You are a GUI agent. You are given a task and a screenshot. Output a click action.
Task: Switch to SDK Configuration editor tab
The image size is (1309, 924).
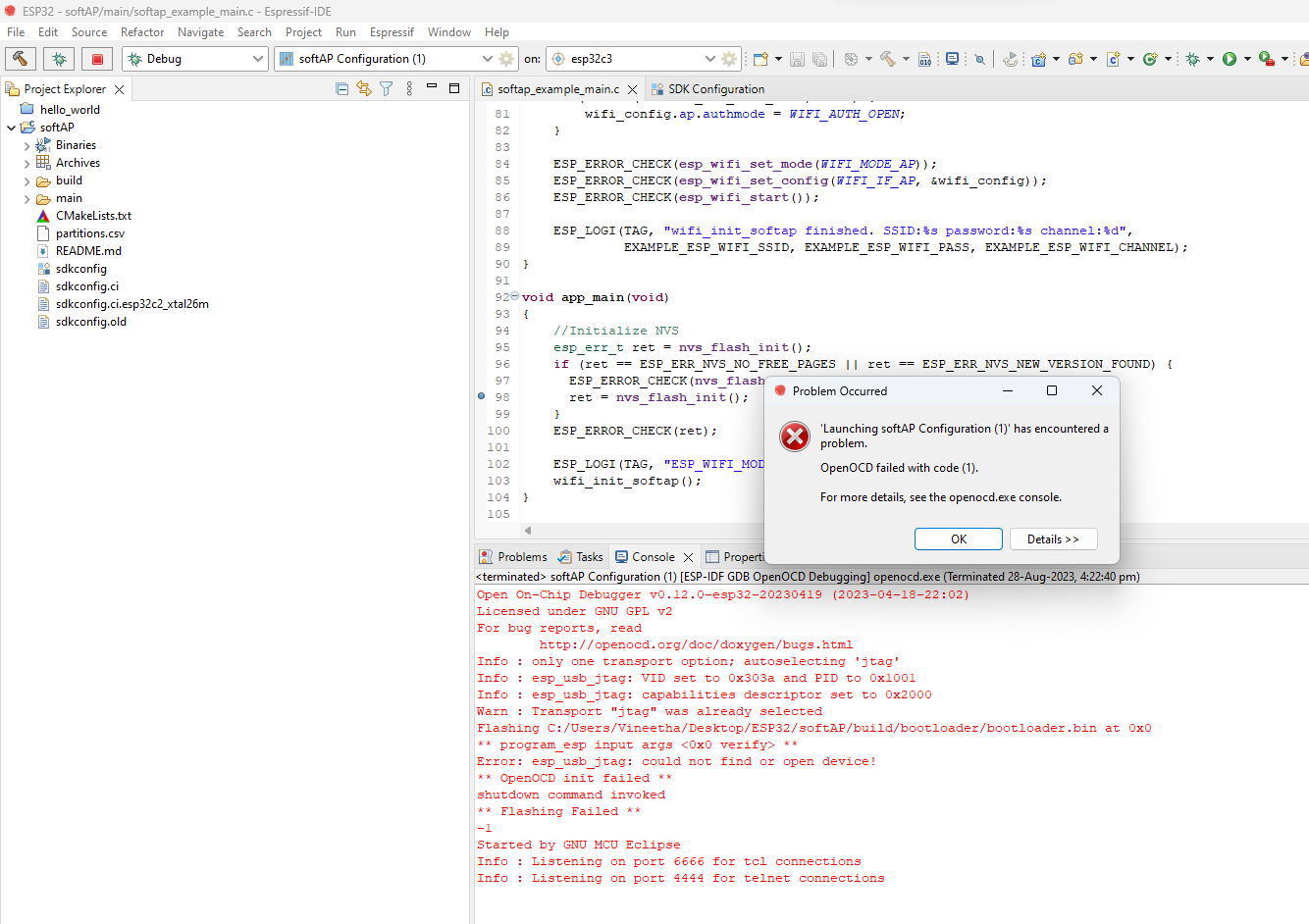click(x=715, y=89)
